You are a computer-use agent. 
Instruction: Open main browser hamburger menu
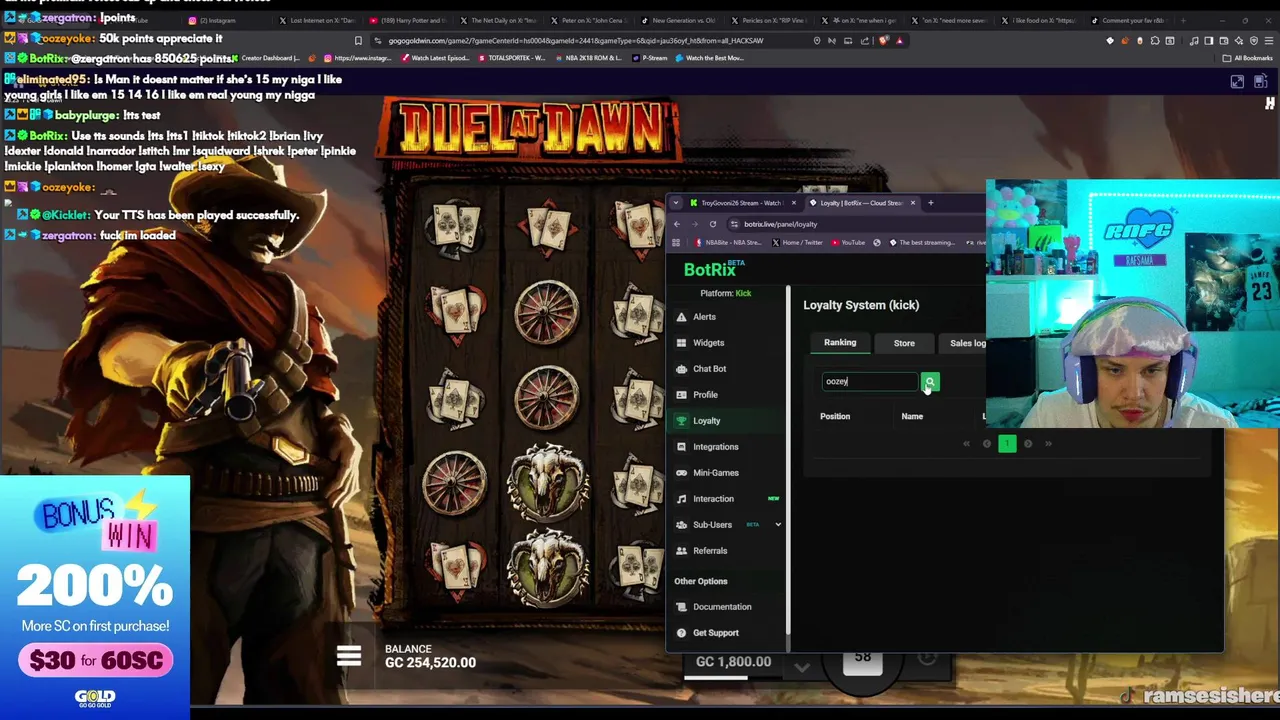coord(1267,41)
